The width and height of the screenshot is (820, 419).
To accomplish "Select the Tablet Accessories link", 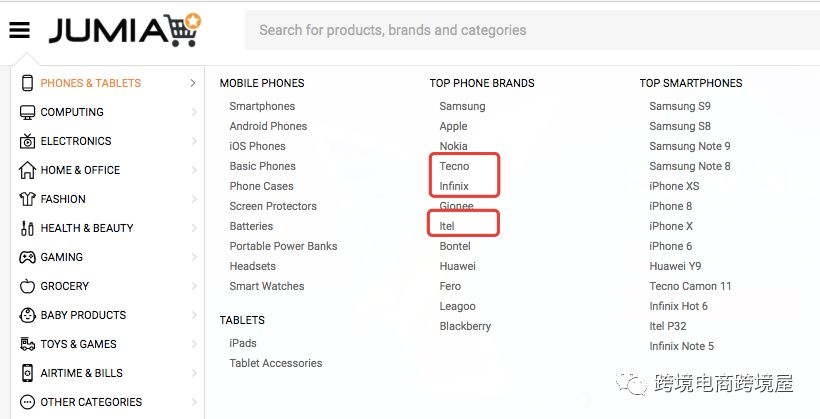I will pos(276,363).
